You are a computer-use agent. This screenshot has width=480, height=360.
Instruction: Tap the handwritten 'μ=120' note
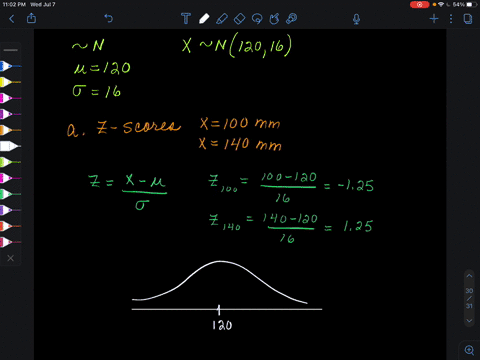(102, 68)
